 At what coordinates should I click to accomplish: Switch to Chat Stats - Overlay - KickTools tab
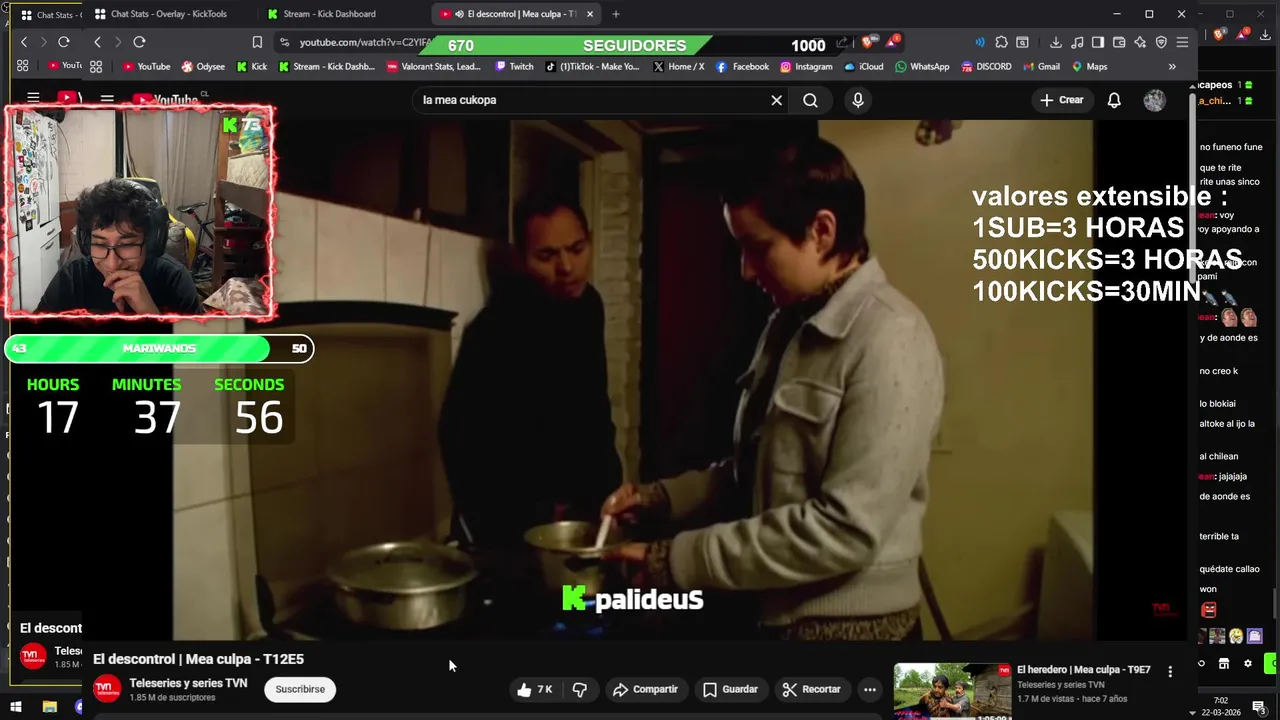(x=168, y=14)
